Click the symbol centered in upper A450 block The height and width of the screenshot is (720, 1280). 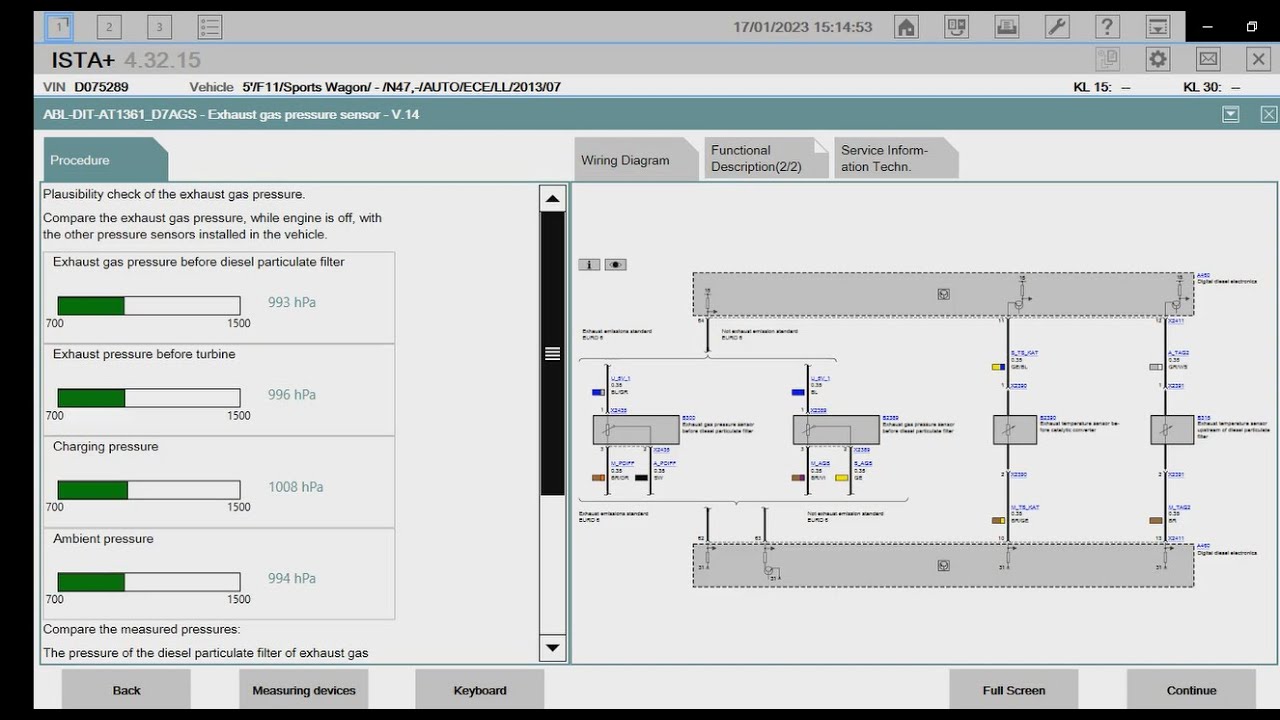coord(943,294)
